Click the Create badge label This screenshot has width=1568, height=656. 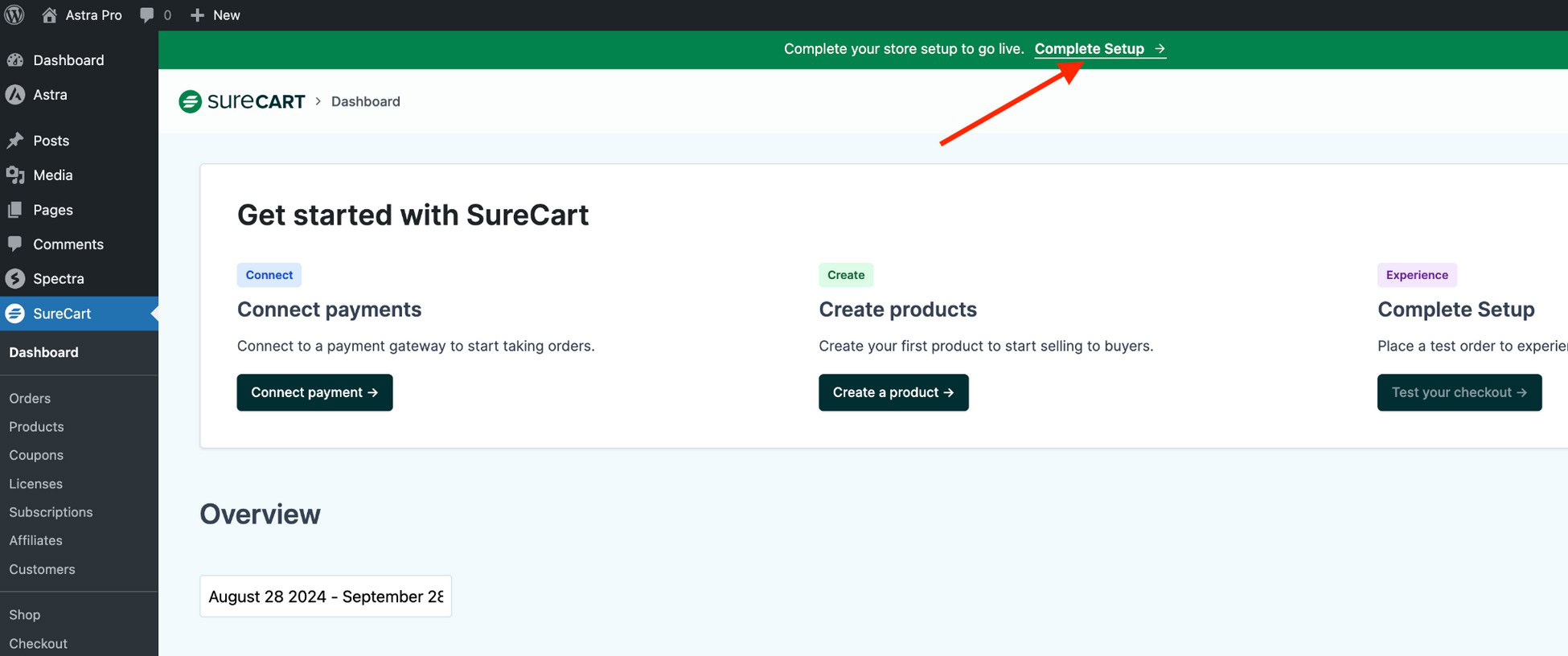tap(846, 275)
